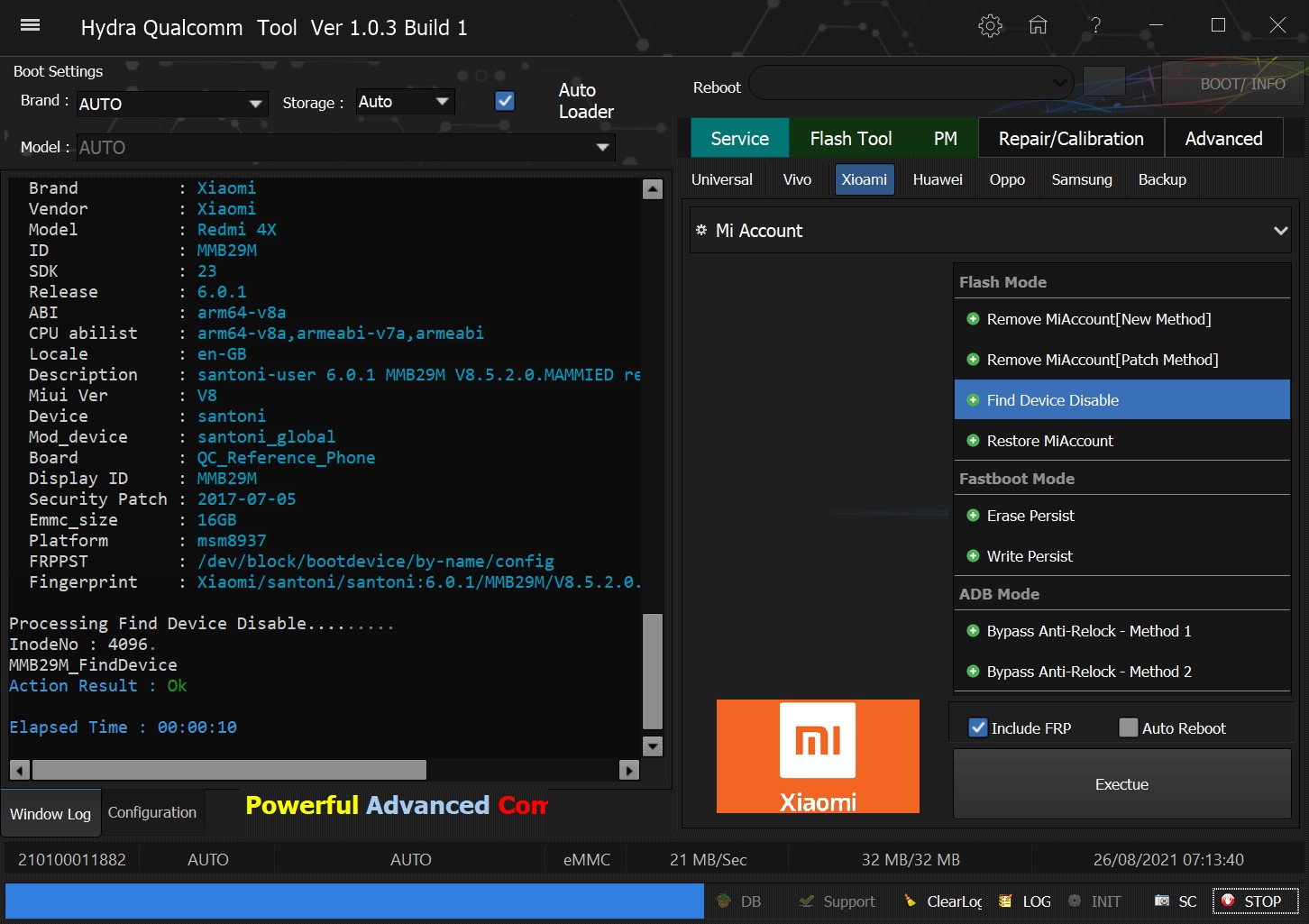Click the SC camera icon
The width and height of the screenshot is (1309, 924).
click(1162, 901)
